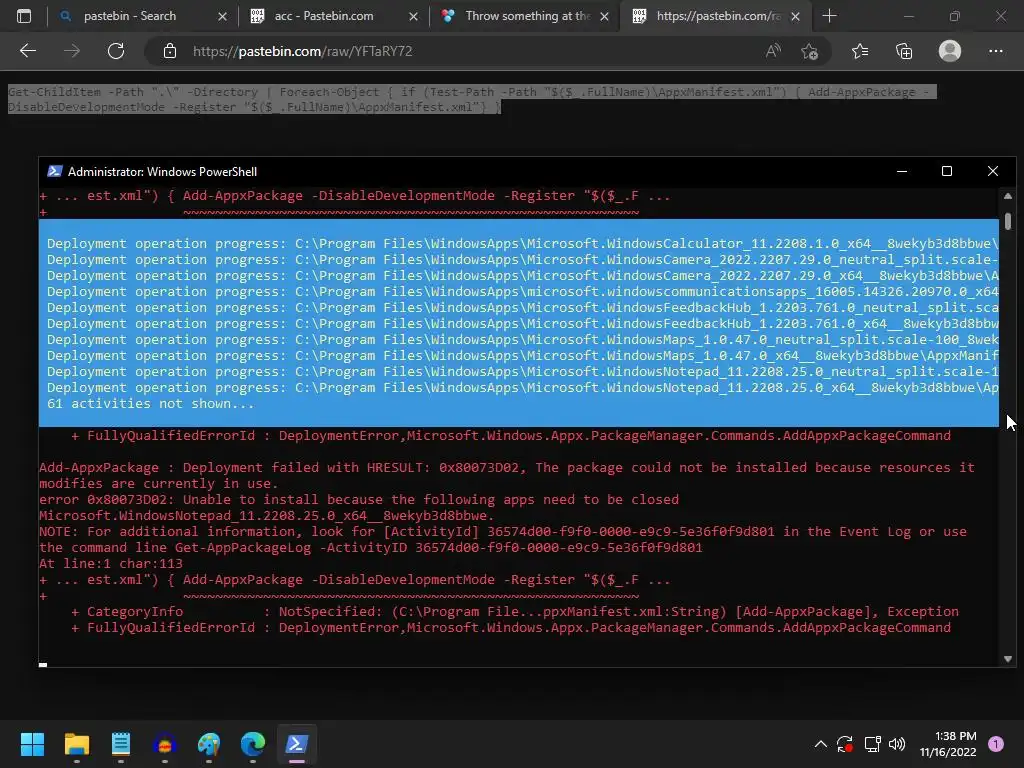
Task: Open network settings tray icon
Action: [872, 744]
